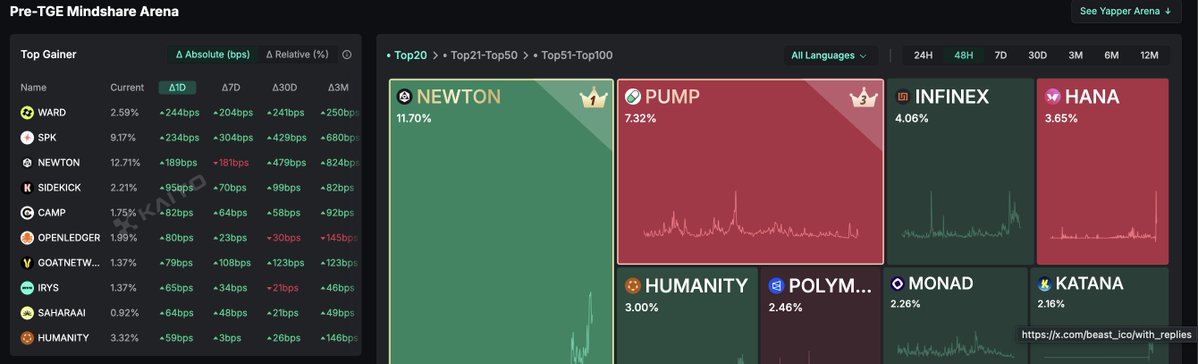The height and width of the screenshot is (364, 1198).
Task: Click the IRYS token icon
Action: point(27,288)
